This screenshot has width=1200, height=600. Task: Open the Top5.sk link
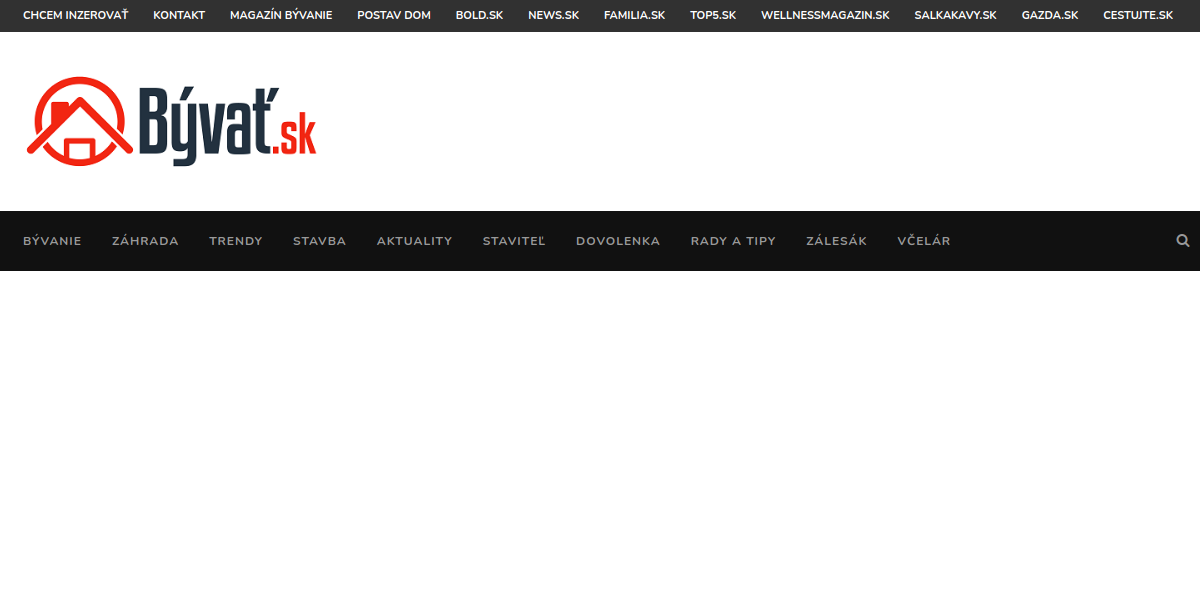(x=713, y=15)
